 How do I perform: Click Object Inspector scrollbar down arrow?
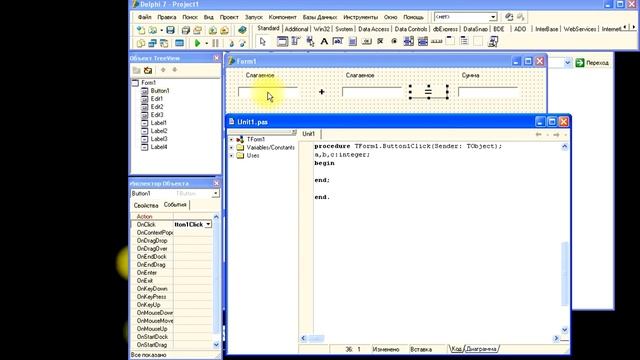click(216, 345)
